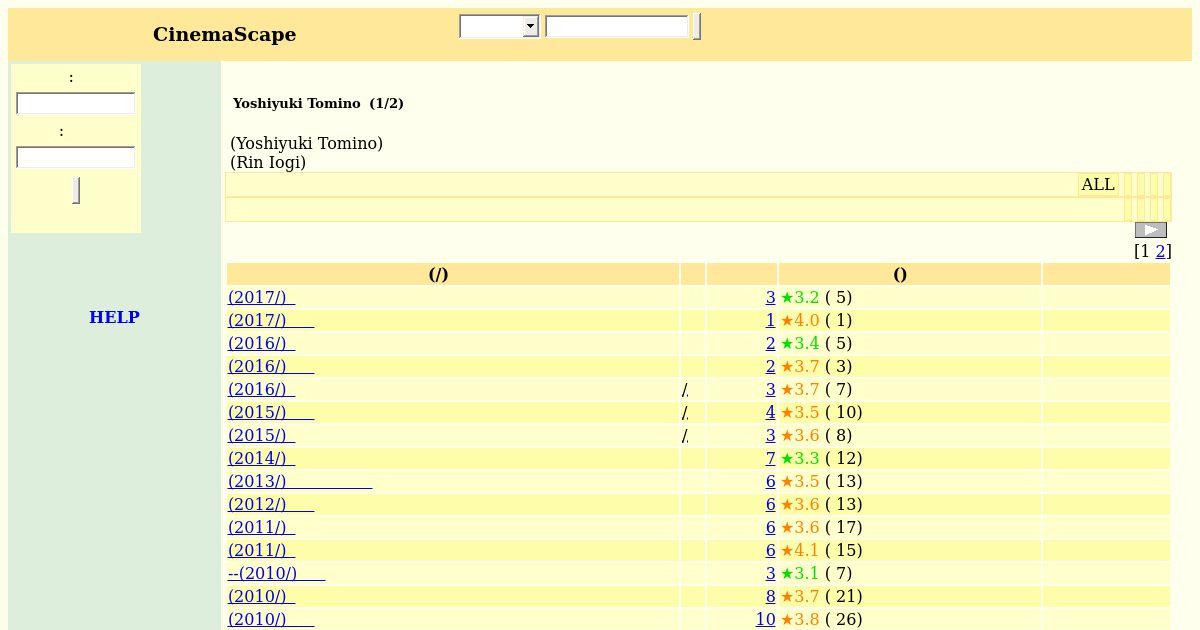The height and width of the screenshot is (630, 1200).
Task: Click the small button below the sidebar fields
Action: click(x=76, y=190)
